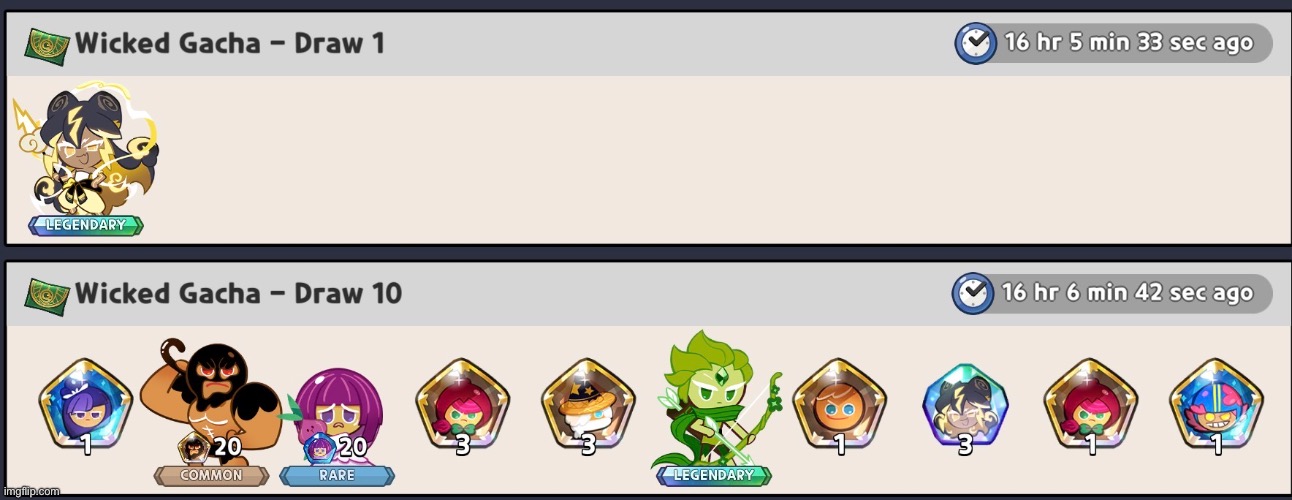Click the Common rarity badge
1292x500 pixels.
coord(211,476)
